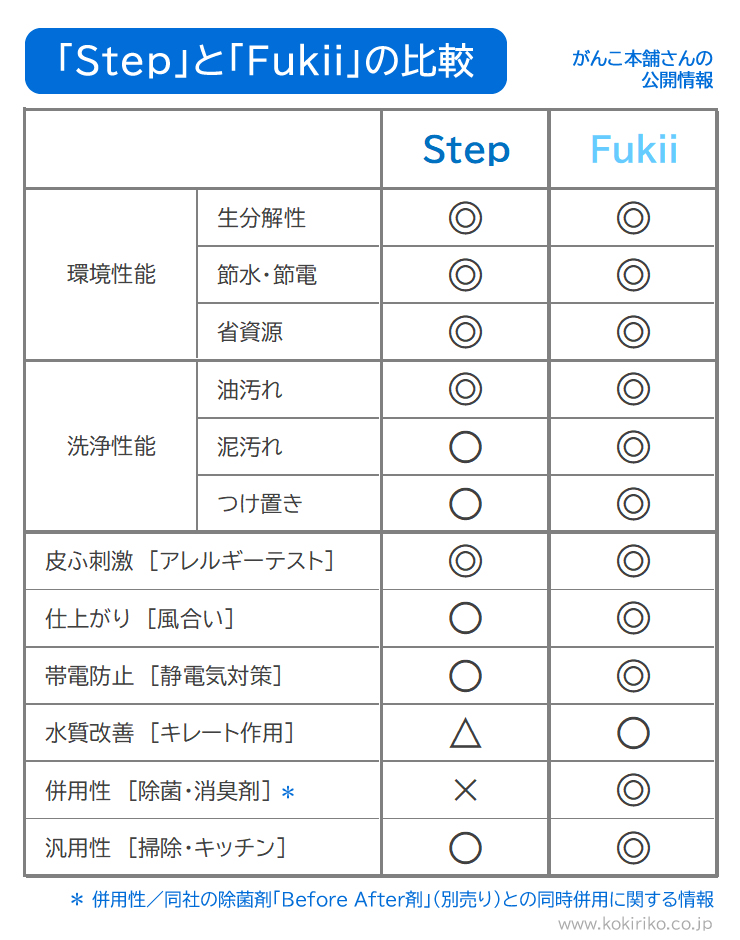740x940 pixels.
Task: Click the double circle for Fukii's 併用性 rating
Action: (633, 790)
